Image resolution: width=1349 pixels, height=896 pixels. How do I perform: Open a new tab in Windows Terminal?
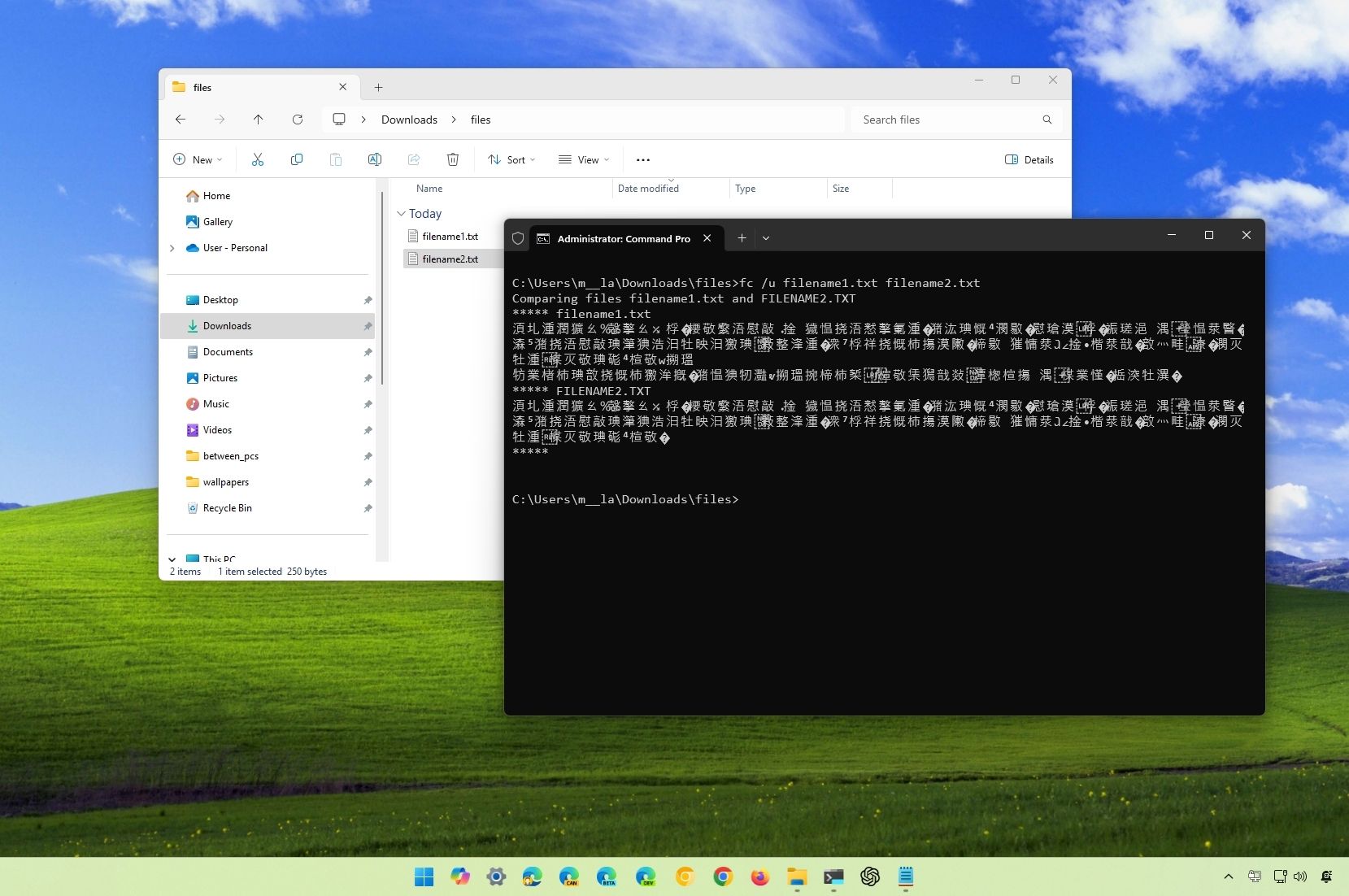point(741,237)
